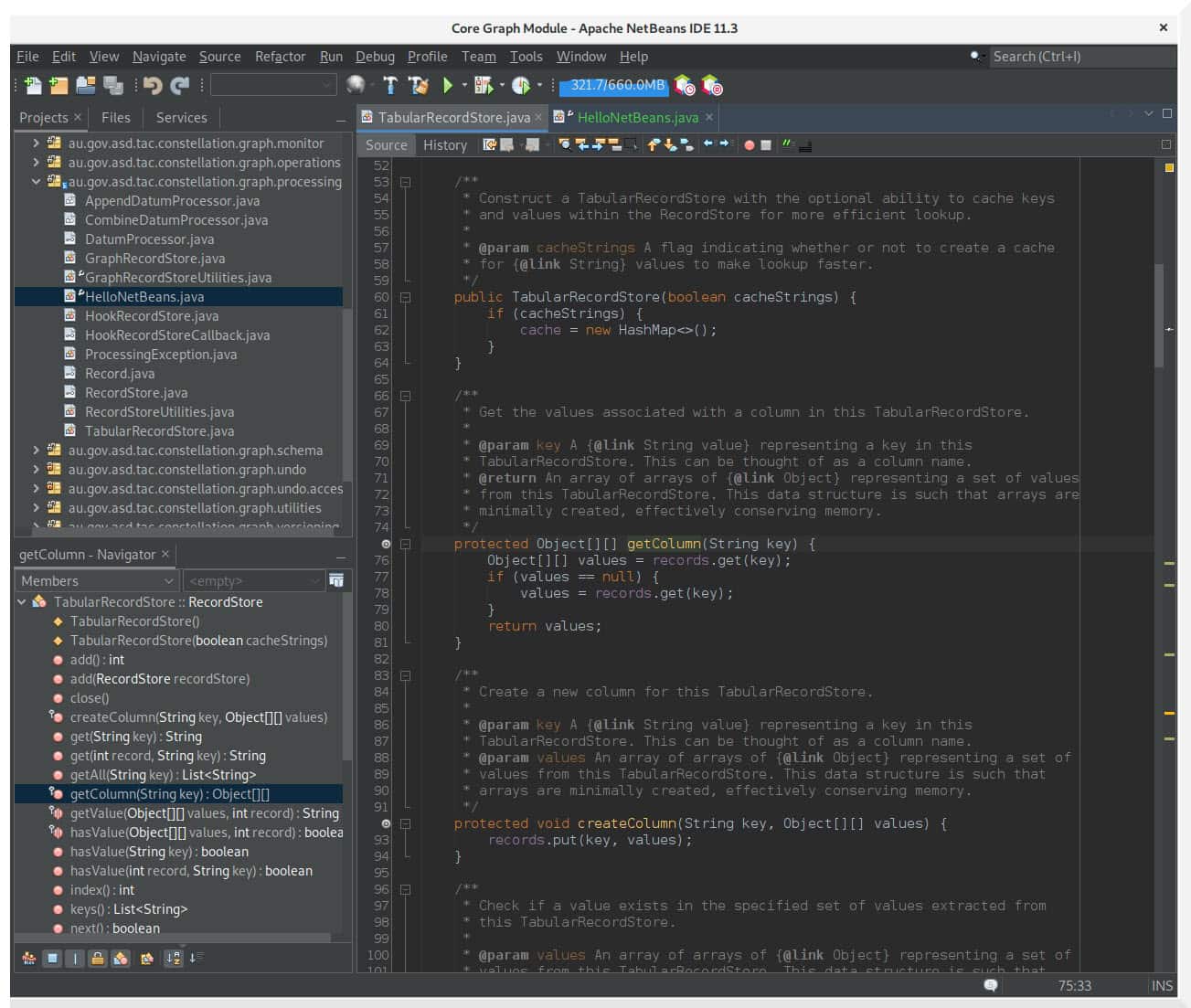Click Clean and Build hammer-broom icon

[x=419, y=85]
